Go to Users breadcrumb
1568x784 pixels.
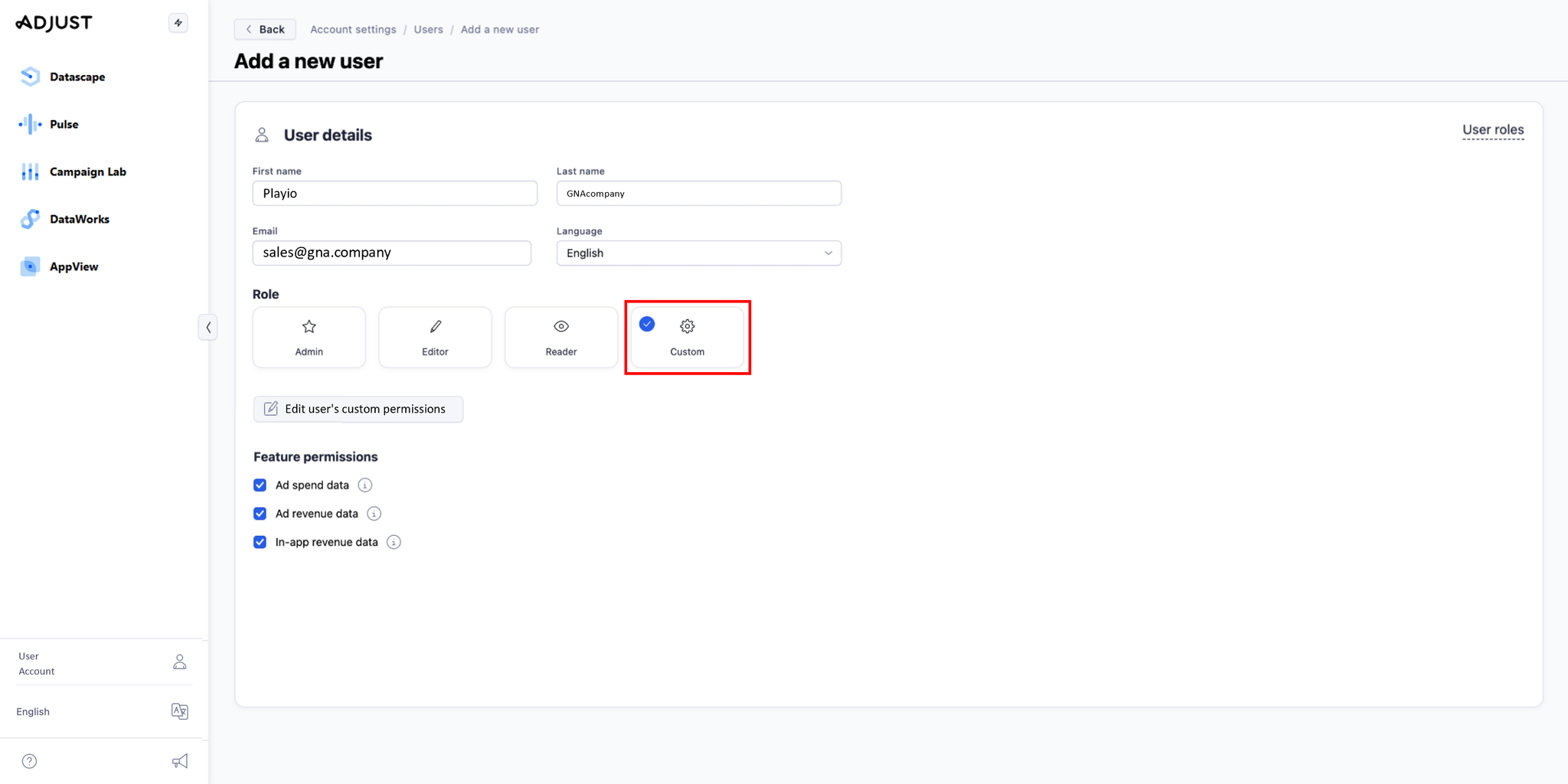pyautogui.click(x=428, y=29)
